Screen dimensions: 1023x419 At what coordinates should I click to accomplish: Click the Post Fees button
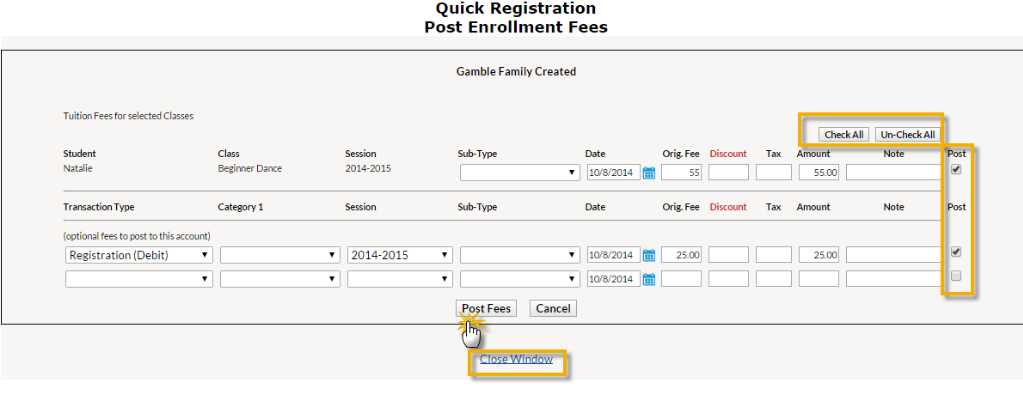point(486,308)
